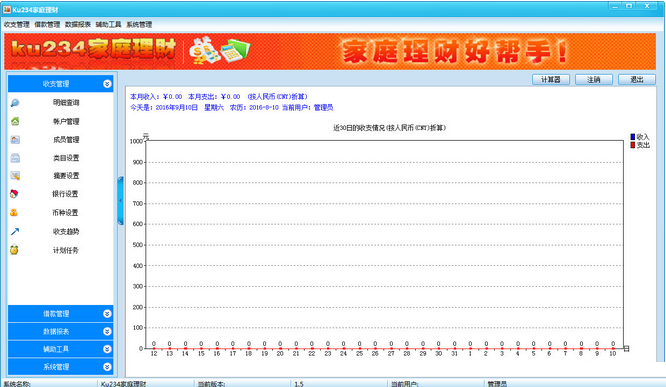Click the red 支出 legend swatch
The height and width of the screenshot is (387, 666).
tap(632, 145)
